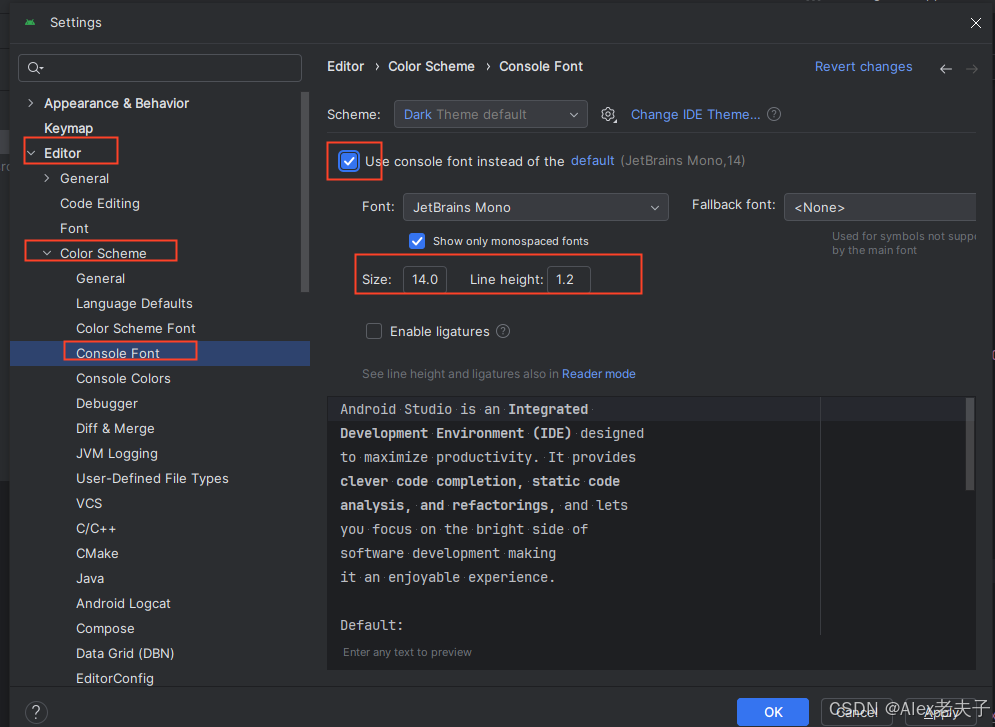Click Color Scheme in breadcrumb
Screen dimensions: 995x727
pyautogui.click(x=432, y=67)
